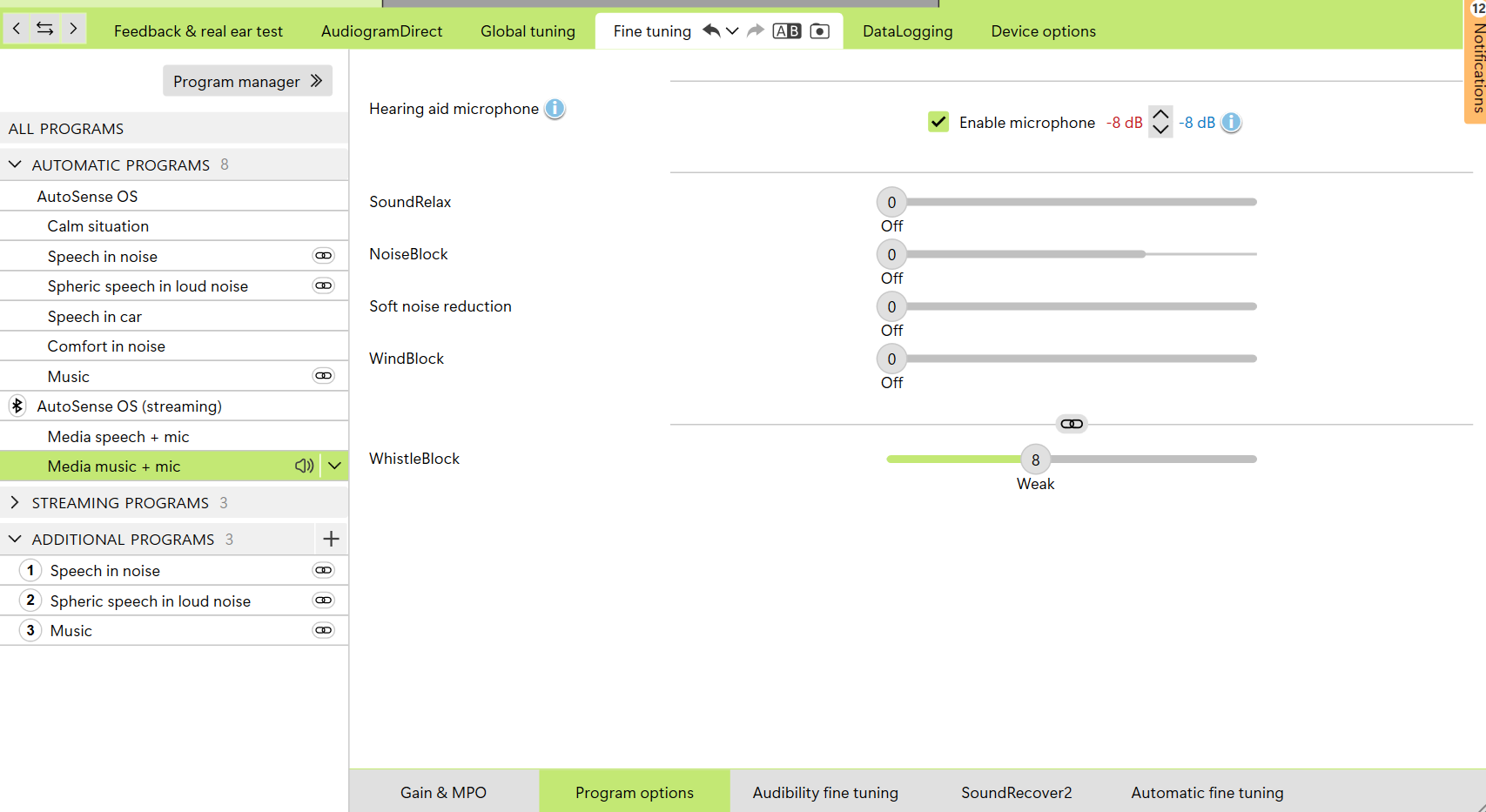Click the blue right -8 dB value
Image resolution: width=1486 pixels, height=812 pixels.
tap(1197, 123)
